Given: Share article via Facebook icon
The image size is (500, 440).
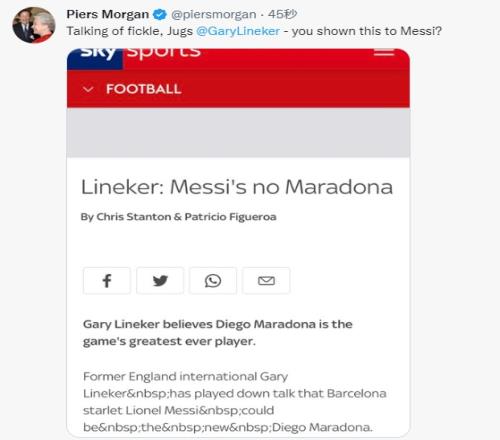Looking at the screenshot, I should 107,281.
